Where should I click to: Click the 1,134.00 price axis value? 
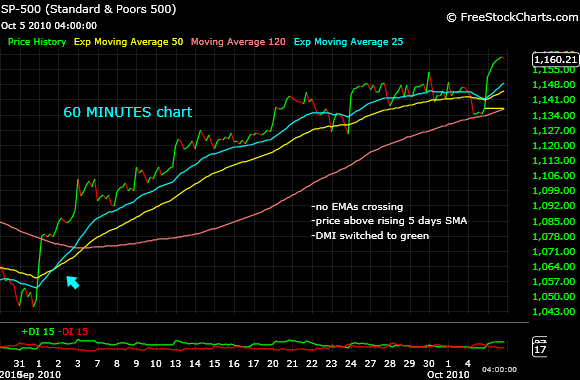[x=554, y=115]
